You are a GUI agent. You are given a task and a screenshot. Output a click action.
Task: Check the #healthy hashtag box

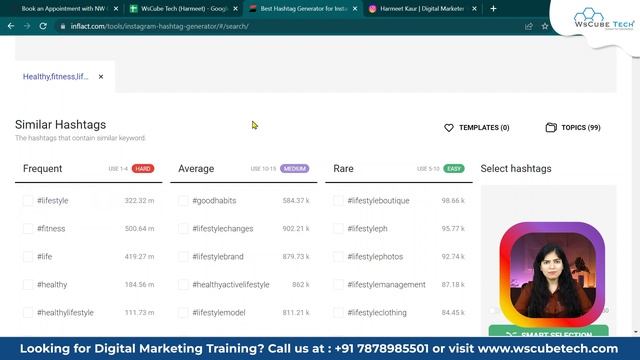28,284
